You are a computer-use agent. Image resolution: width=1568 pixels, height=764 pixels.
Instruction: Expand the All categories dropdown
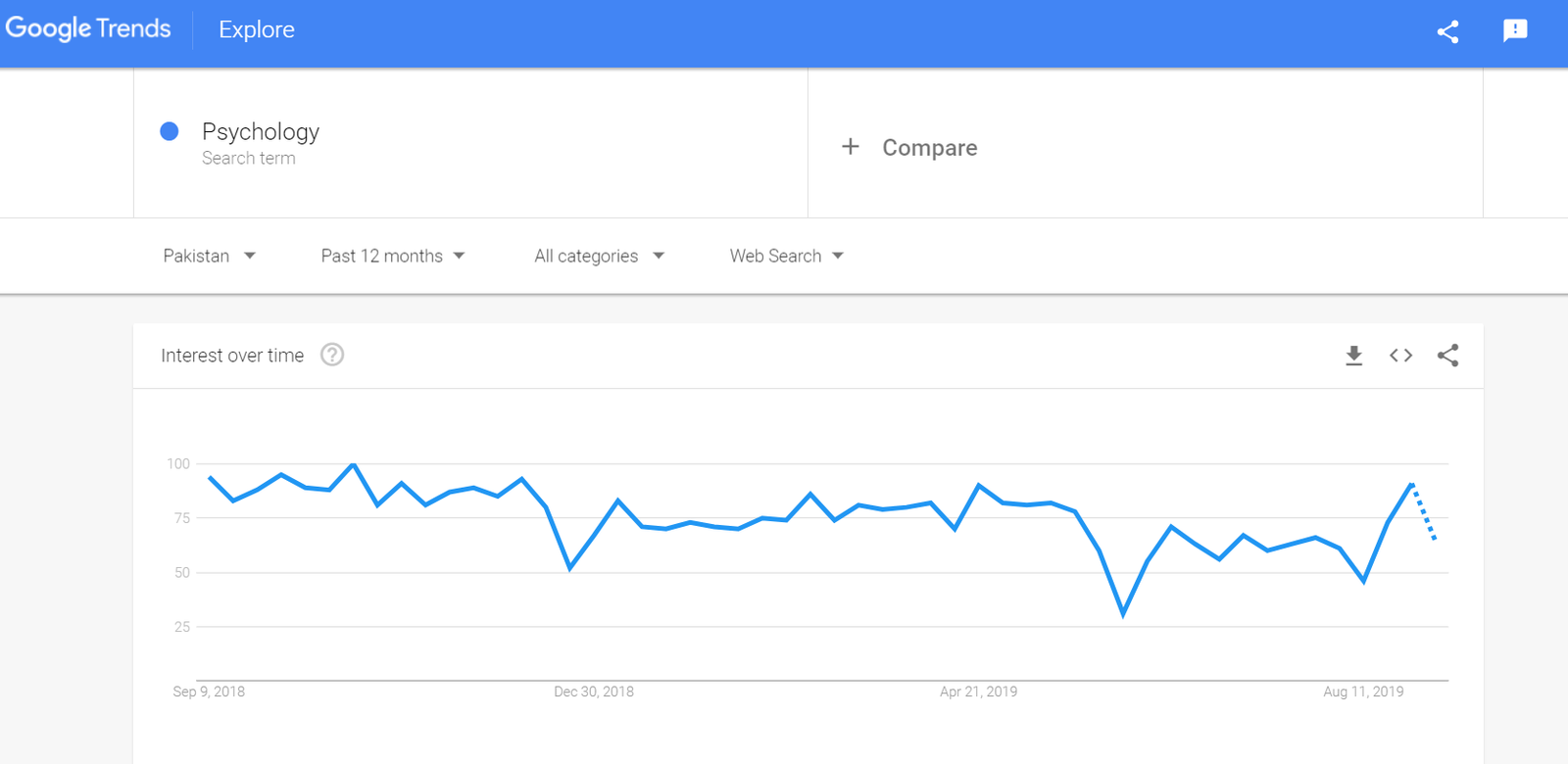coord(599,256)
